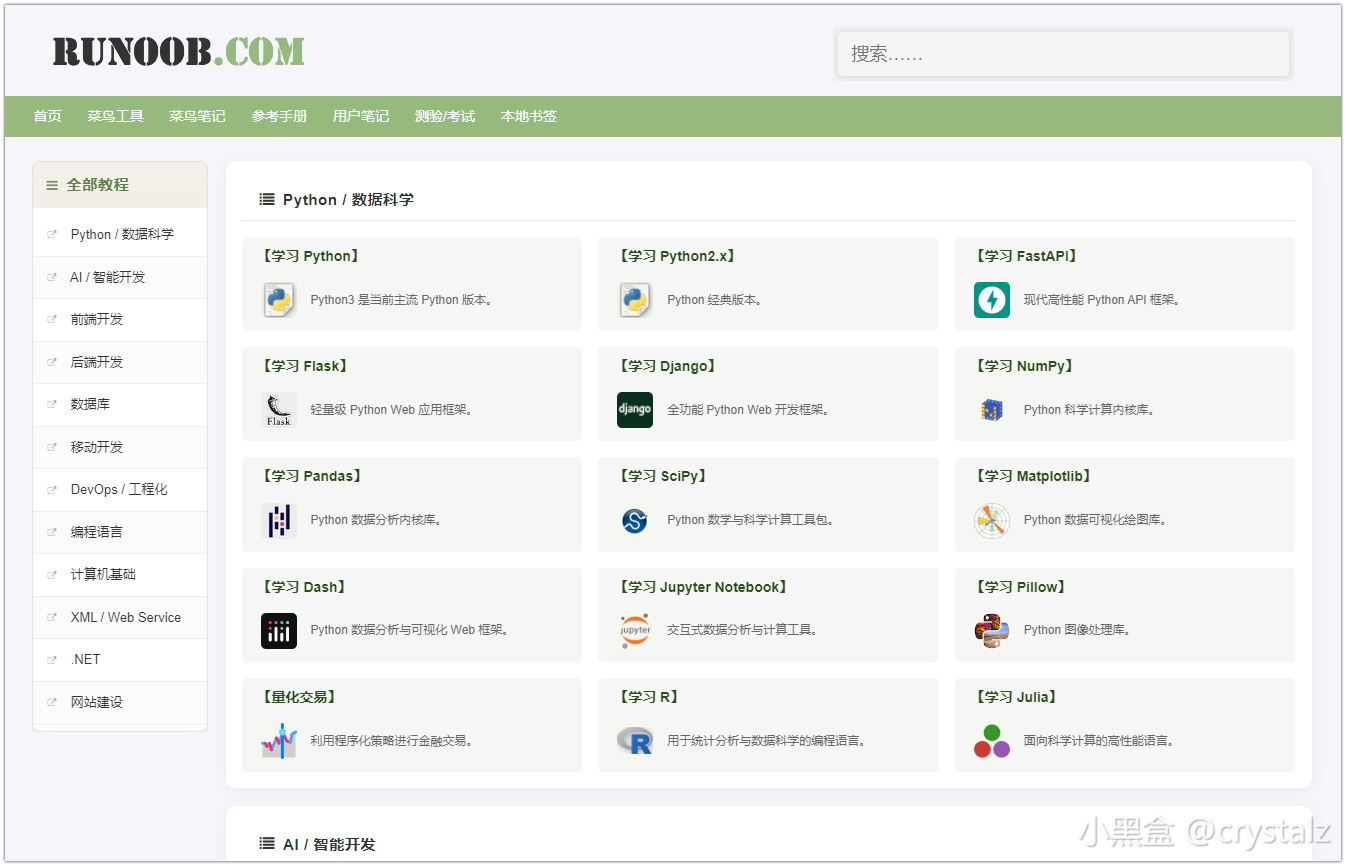Click the 全部教程 sidebar header text
The width and height of the screenshot is (1346, 866).
[x=98, y=185]
